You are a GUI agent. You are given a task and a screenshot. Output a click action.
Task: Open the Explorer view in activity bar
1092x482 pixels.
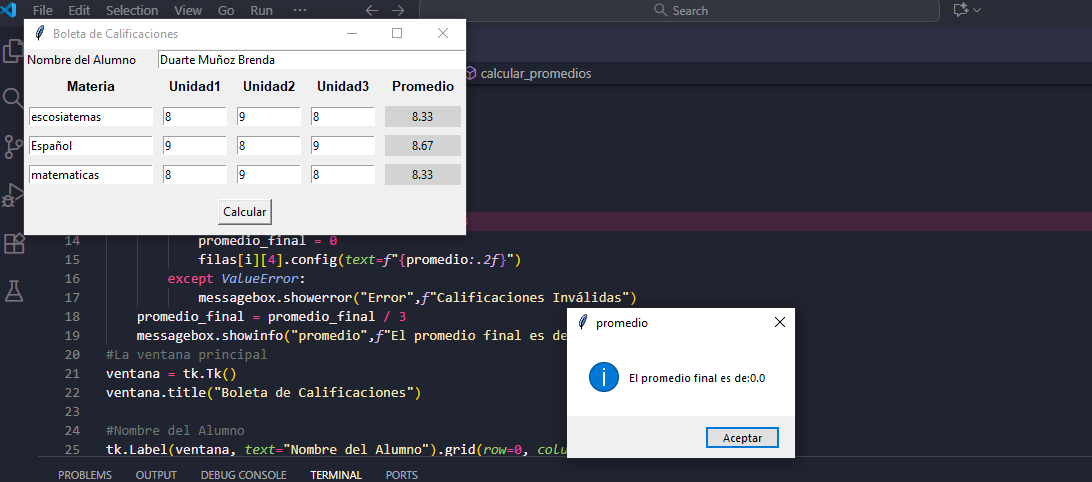tap(13, 50)
